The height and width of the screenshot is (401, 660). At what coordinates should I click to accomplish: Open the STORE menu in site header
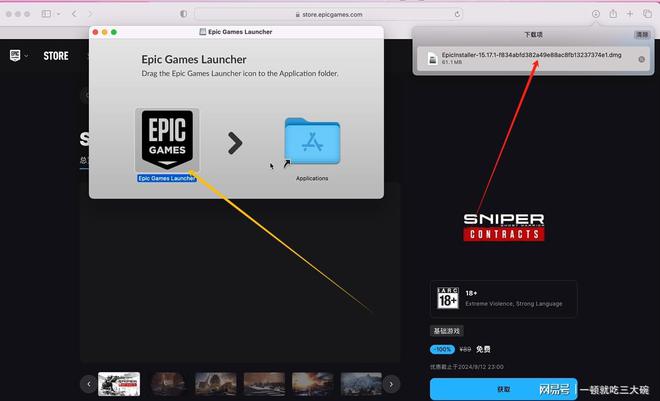click(x=56, y=56)
